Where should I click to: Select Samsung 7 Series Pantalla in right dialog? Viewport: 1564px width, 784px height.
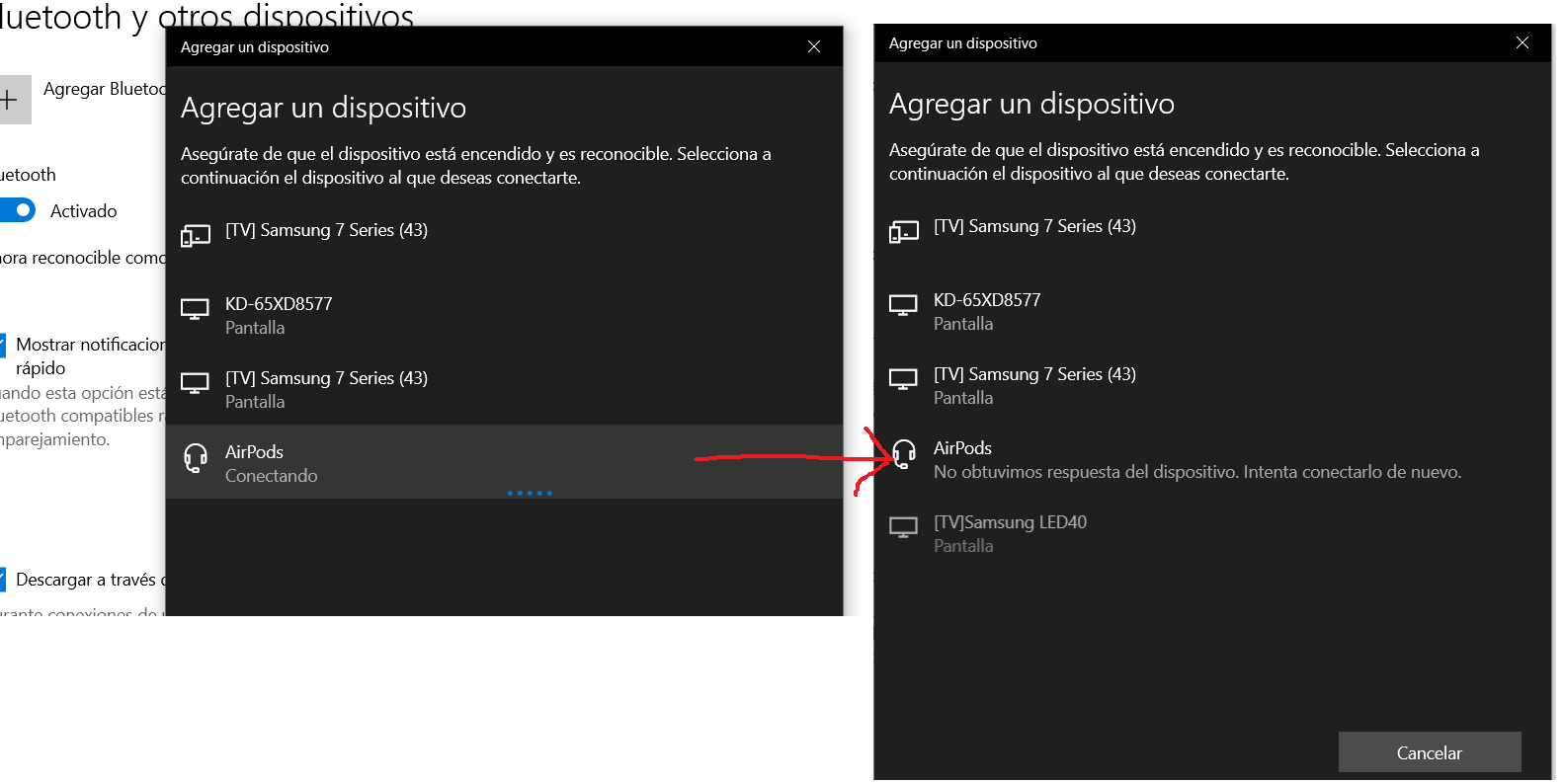tap(1212, 385)
